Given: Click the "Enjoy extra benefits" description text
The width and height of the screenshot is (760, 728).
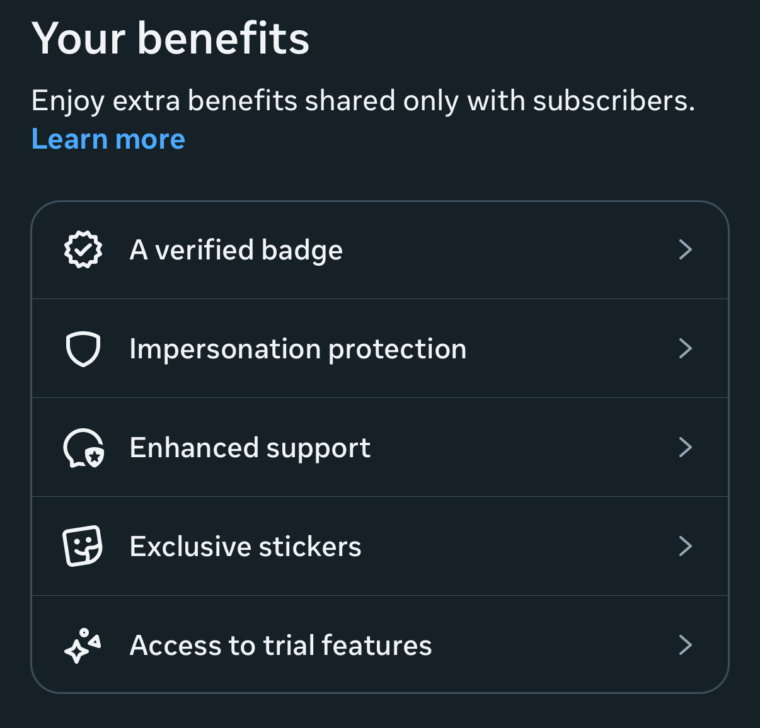Looking at the screenshot, I should click(362, 101).
